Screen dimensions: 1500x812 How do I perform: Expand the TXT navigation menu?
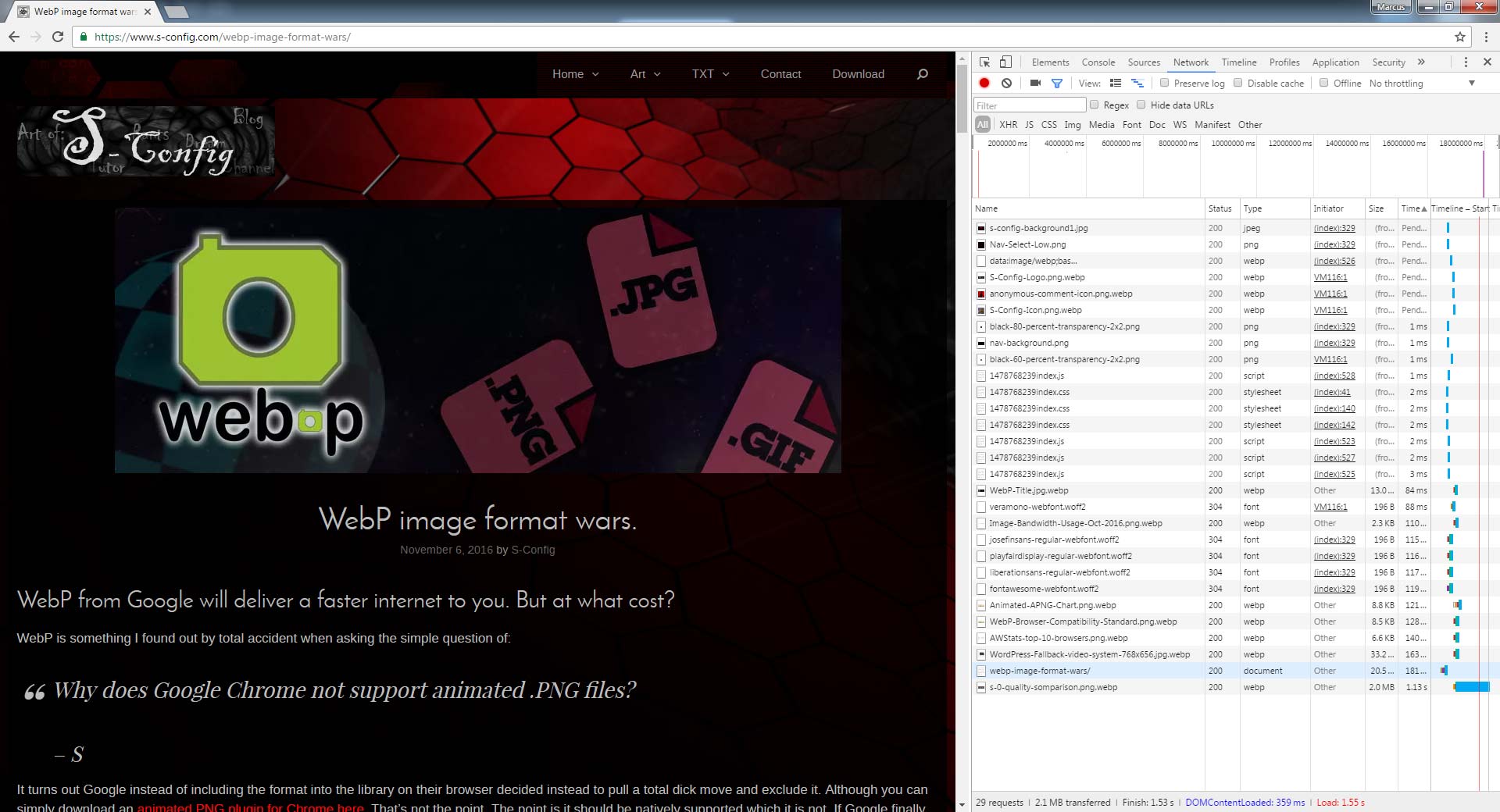click(x=710, y=74)
